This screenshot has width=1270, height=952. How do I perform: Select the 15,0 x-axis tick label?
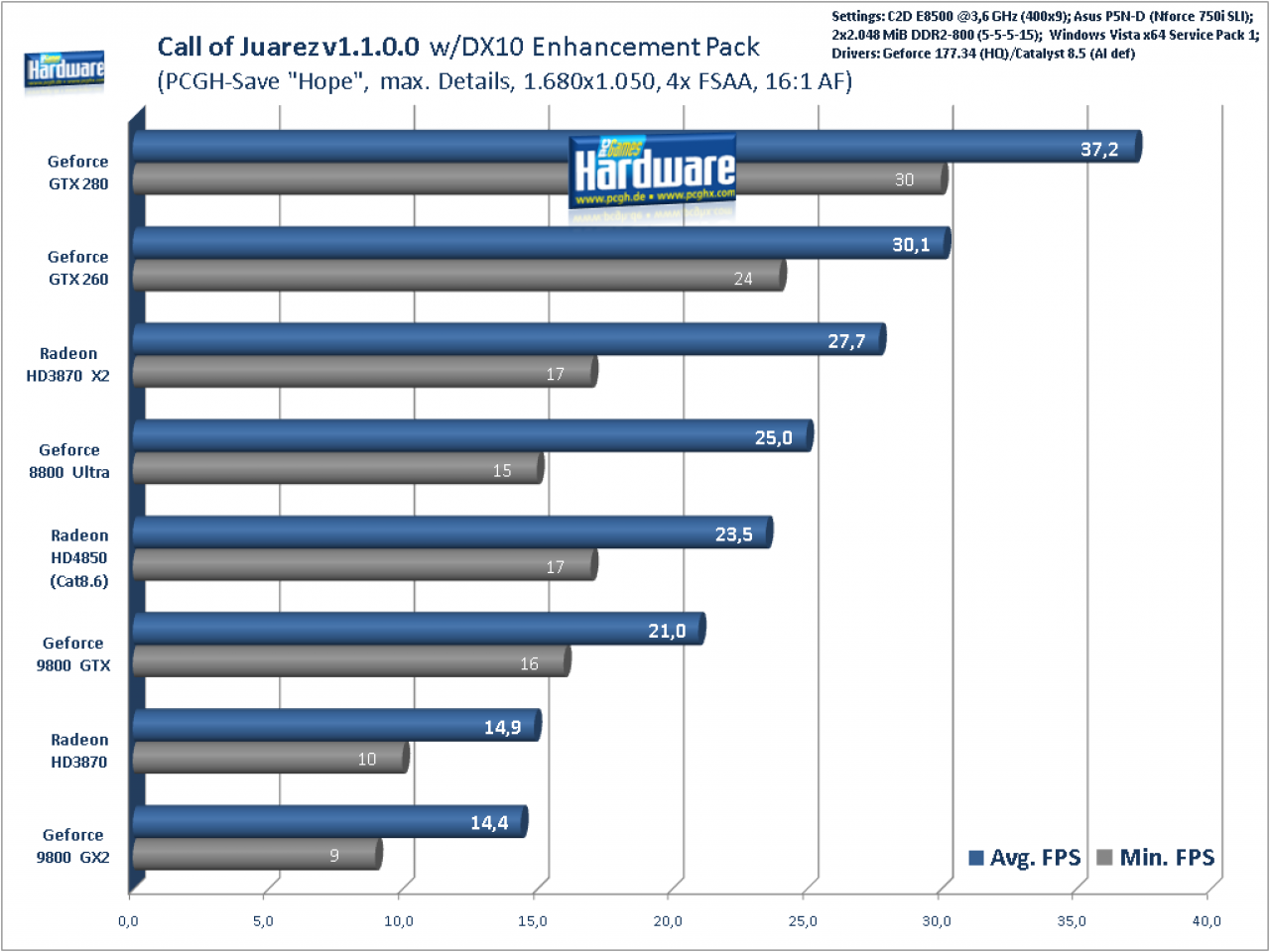[533, 921]
